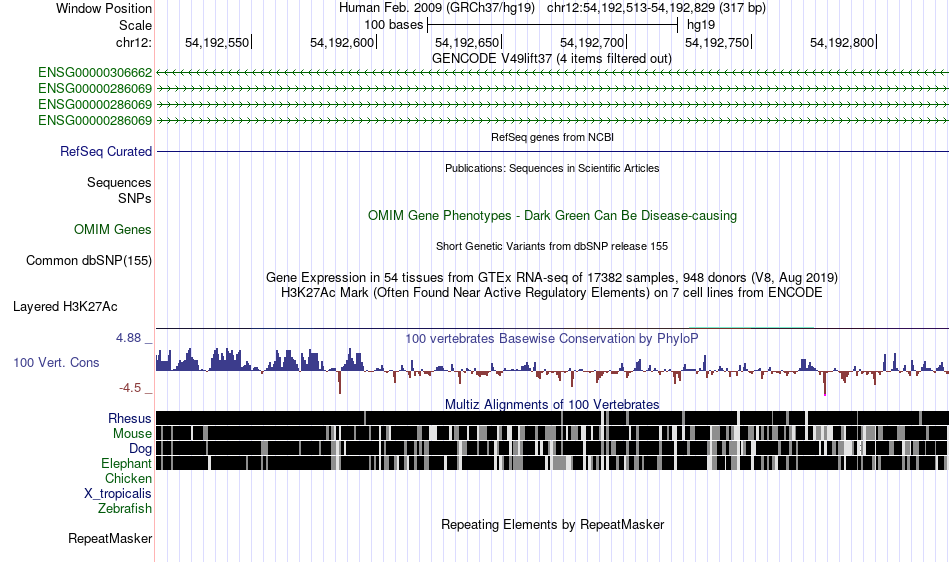Click Multiz Alignments of 100 Vertebrates title
Viewport: 950px width, 562px height.
click(552, 404)
